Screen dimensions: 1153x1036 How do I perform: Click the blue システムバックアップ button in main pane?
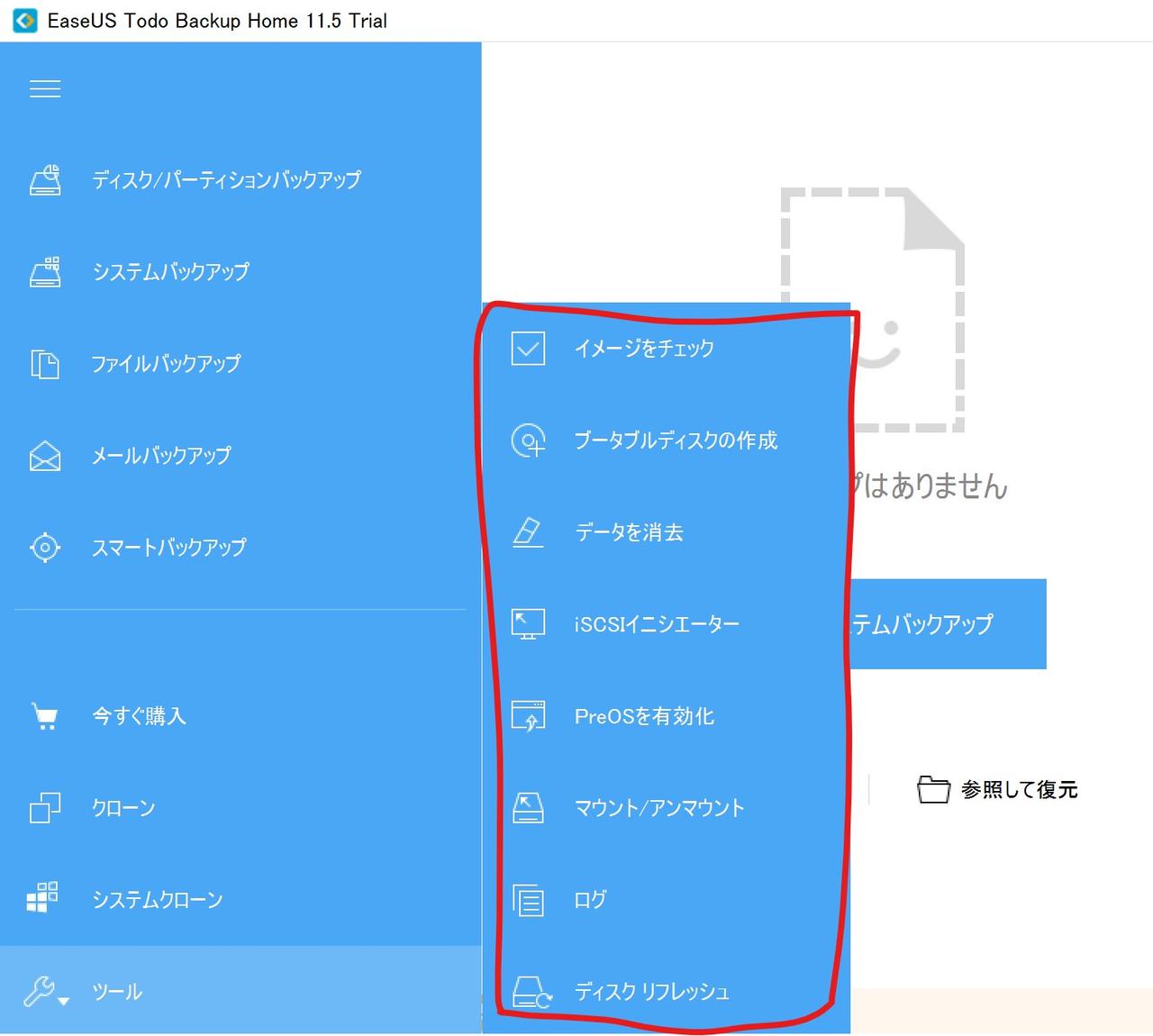pyautogui.click(x=949, y=624)
